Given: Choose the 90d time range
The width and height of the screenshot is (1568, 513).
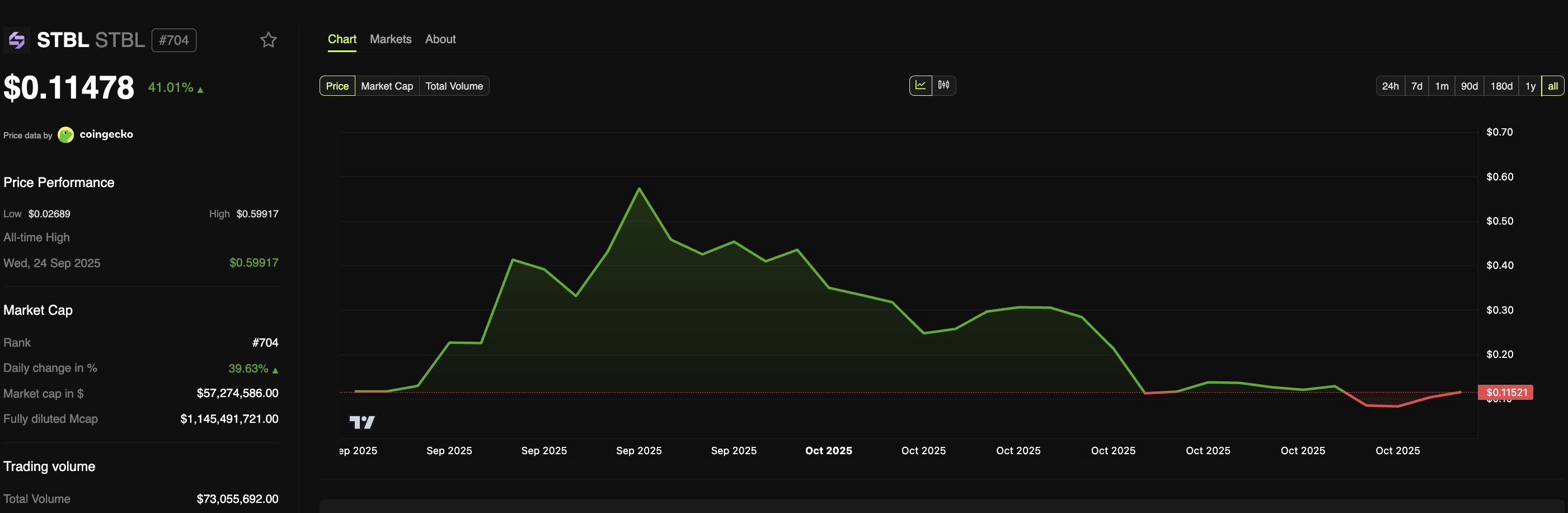Looking at the screenshot, I should click(1469, 86).
